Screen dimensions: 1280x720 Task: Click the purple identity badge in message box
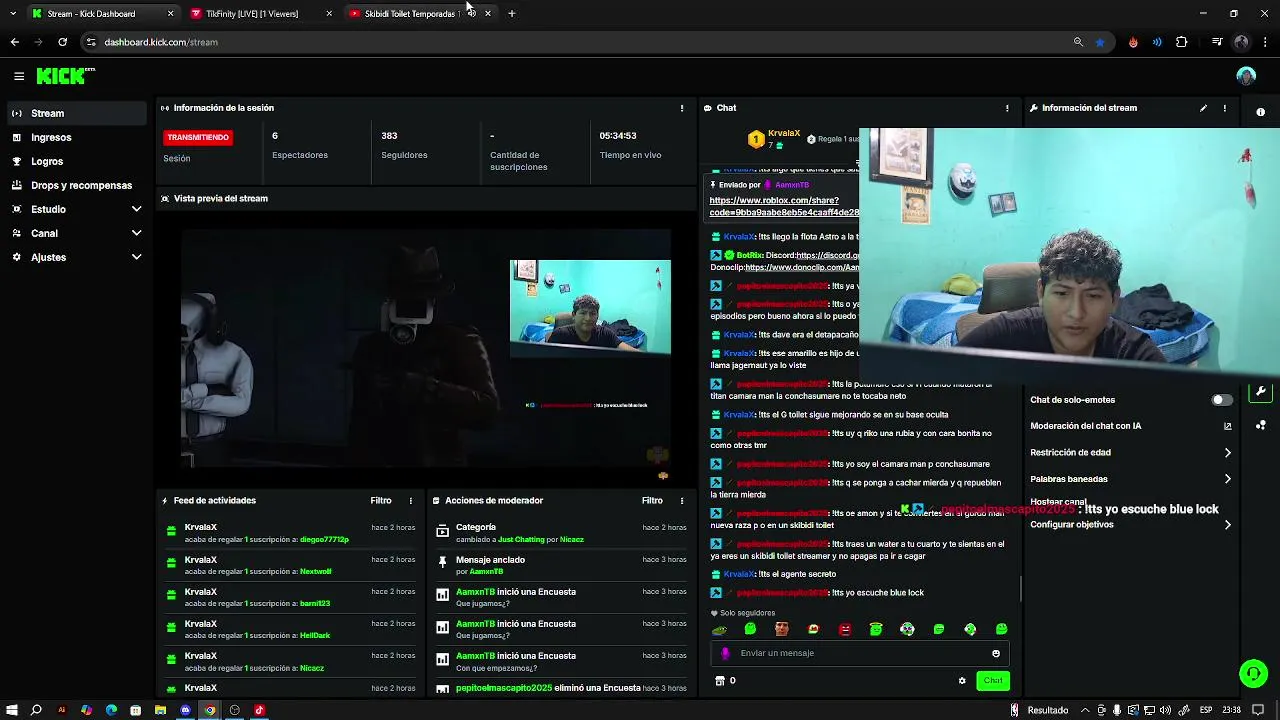[x=725, y=653]
